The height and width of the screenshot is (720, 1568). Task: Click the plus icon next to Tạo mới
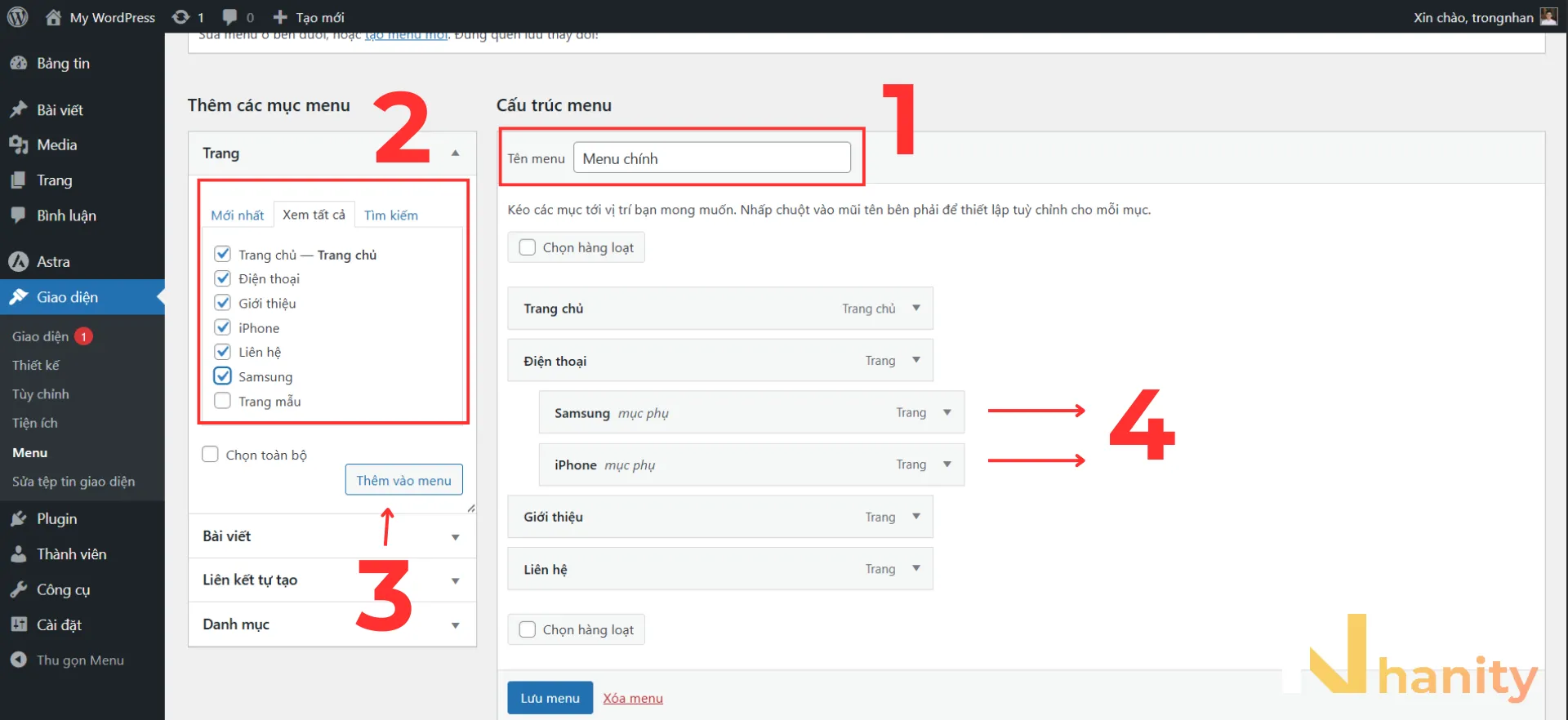coord(280,17)
